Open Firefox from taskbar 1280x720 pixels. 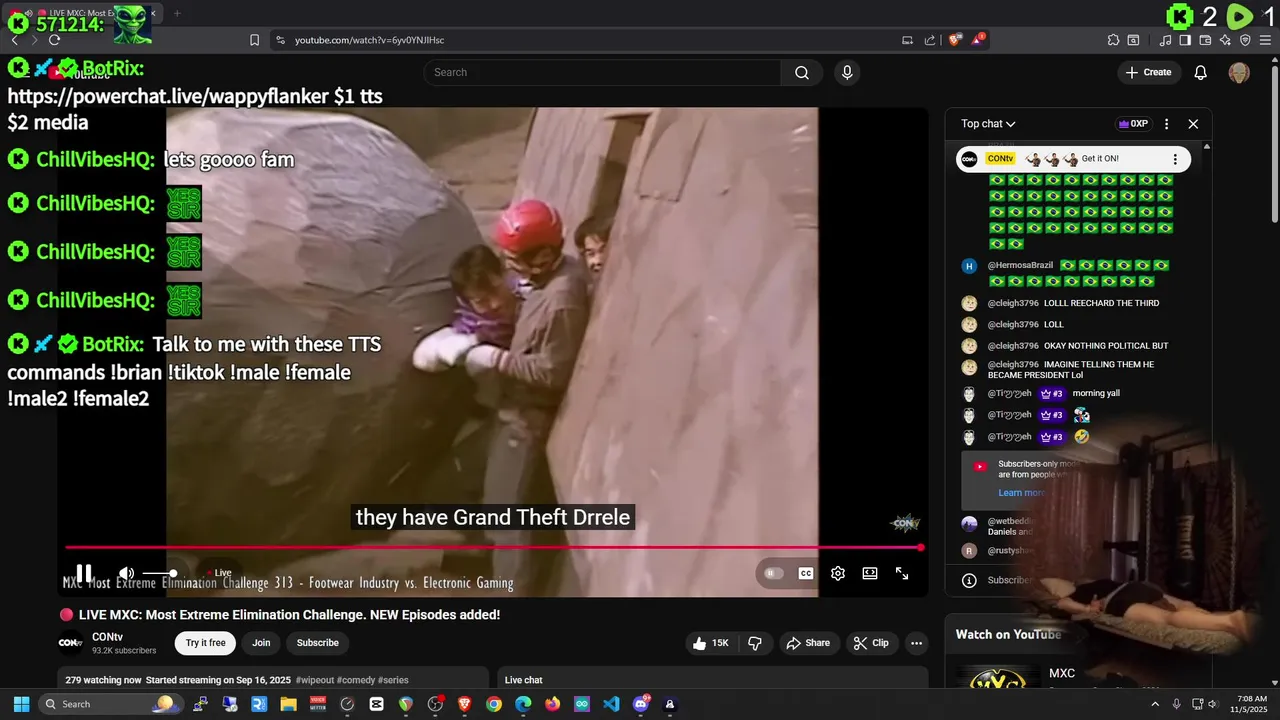(553, 704)
